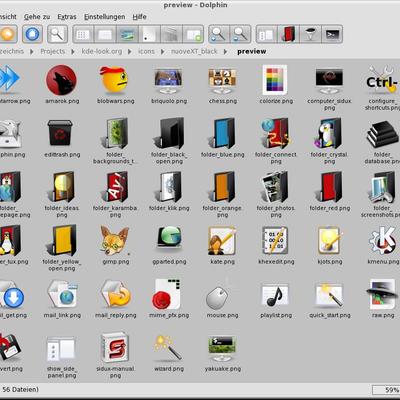Open the Gehe zu menu
The height and width of the screenshot is (400, 400).
click(37, 17)
